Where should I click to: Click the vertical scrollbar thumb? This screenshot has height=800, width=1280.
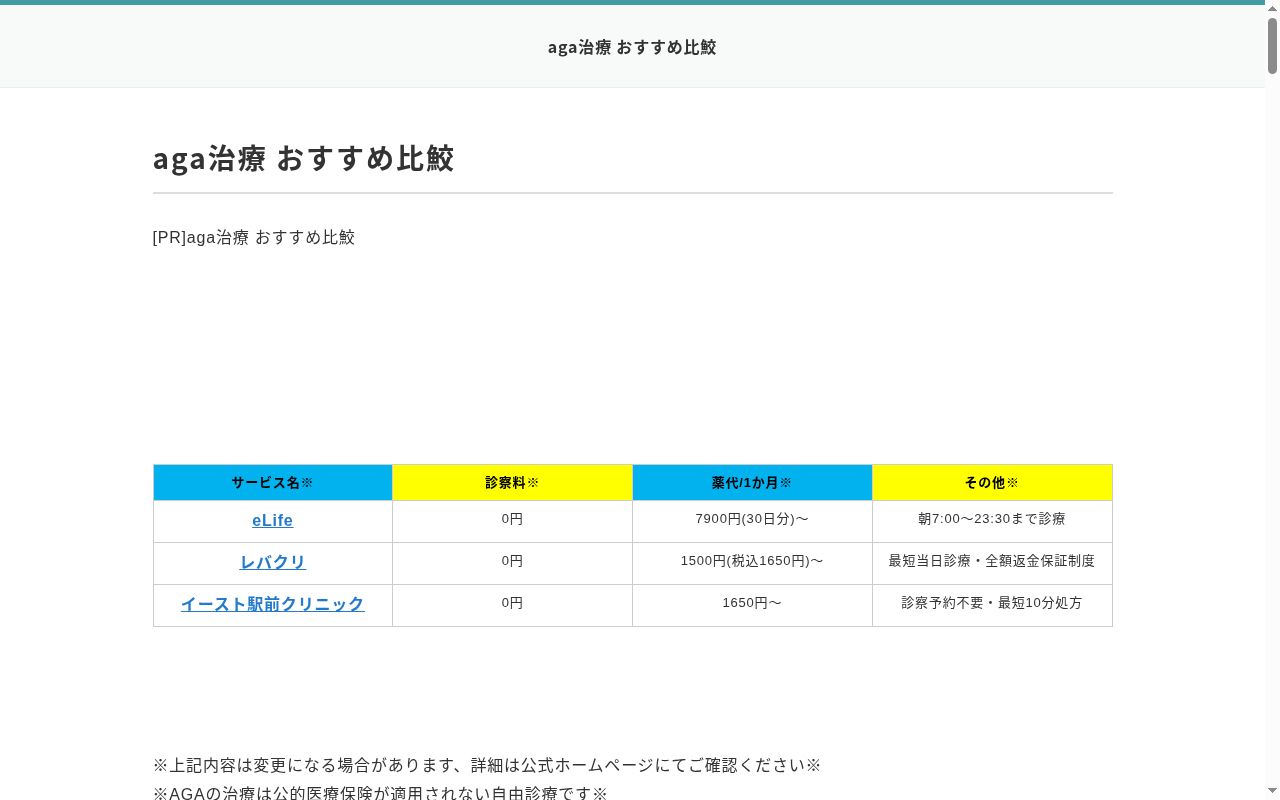[x=1272, y=46]
